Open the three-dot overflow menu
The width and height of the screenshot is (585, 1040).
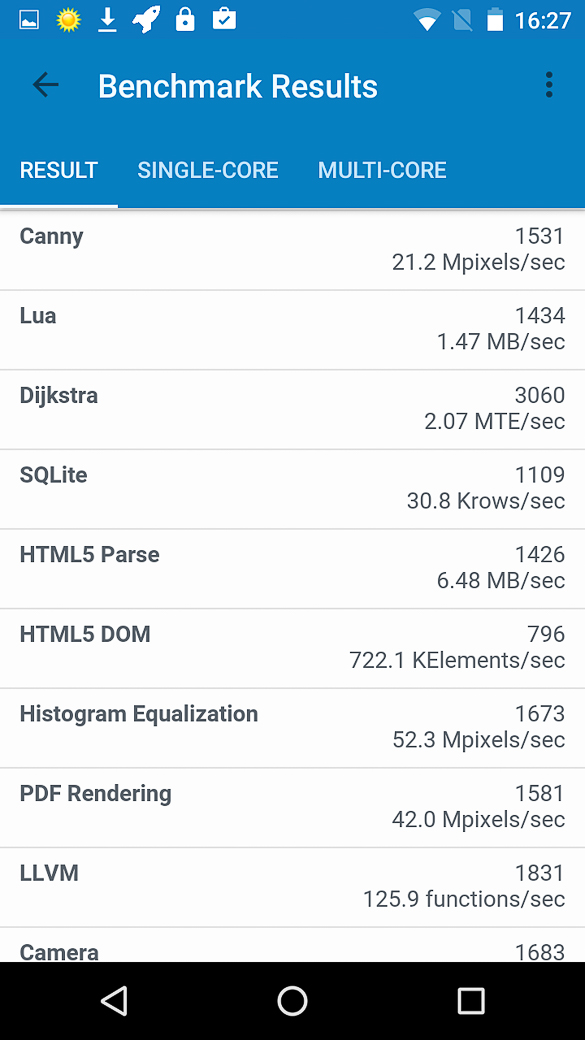[549, 86]
